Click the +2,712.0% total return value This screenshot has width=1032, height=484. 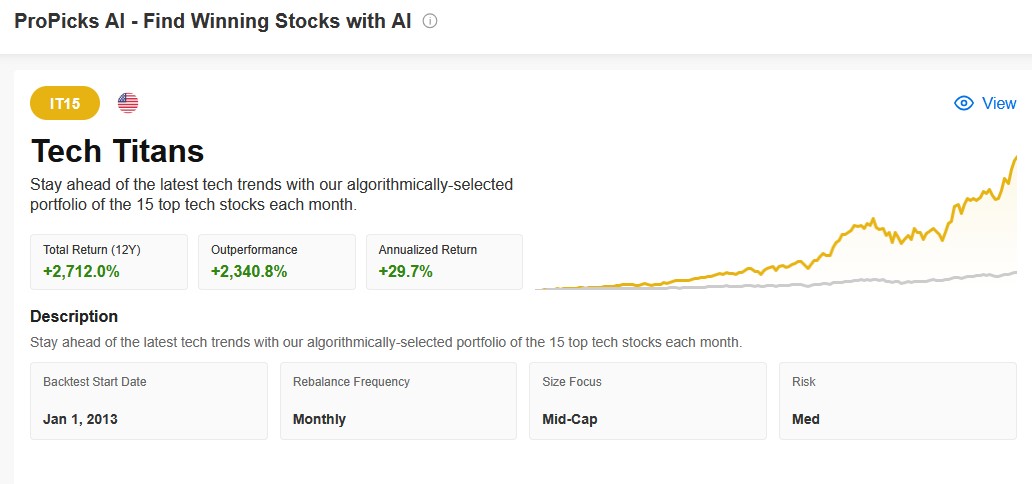[81, 271]
